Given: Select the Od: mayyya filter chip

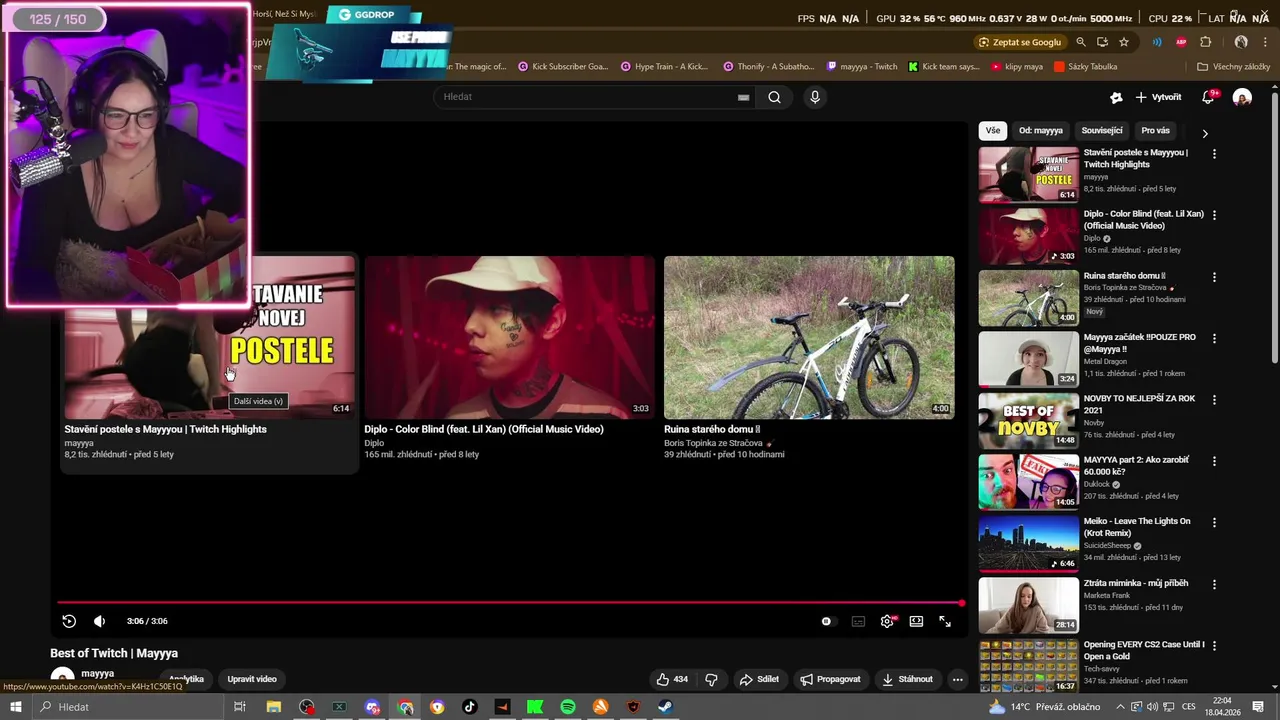Looking at the screenshot, I should click(x=1041, y=131).
